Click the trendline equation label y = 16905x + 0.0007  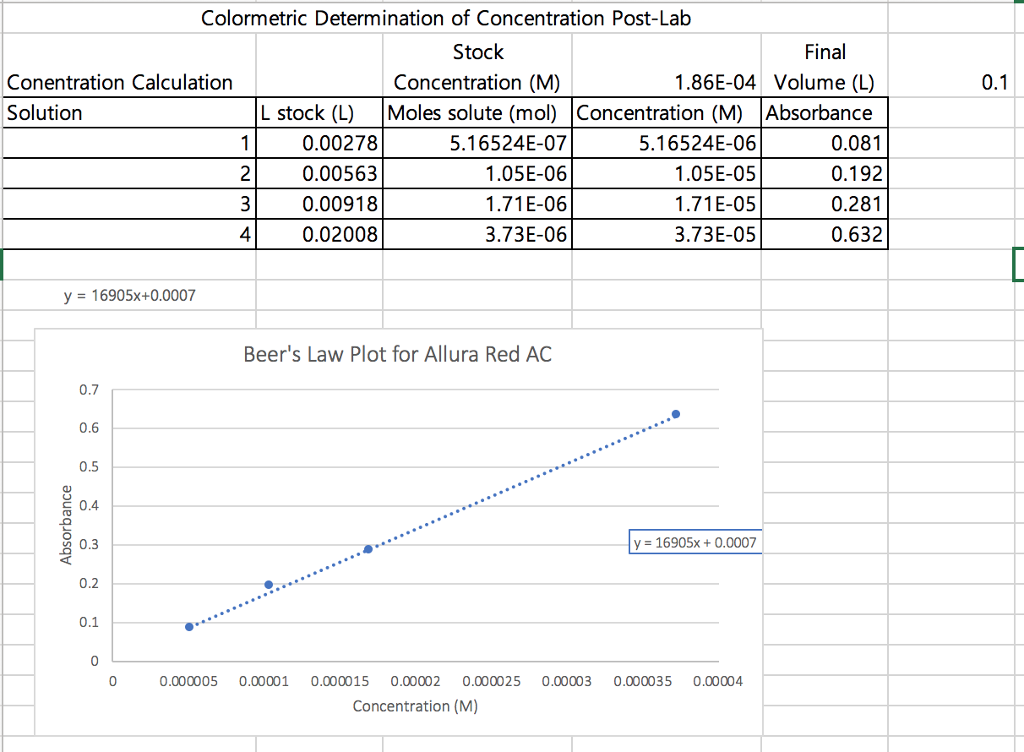[x=694, y=541]
